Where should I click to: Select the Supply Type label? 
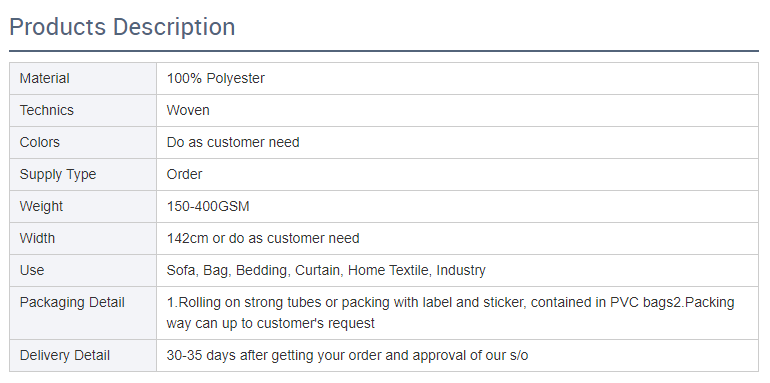58,175
